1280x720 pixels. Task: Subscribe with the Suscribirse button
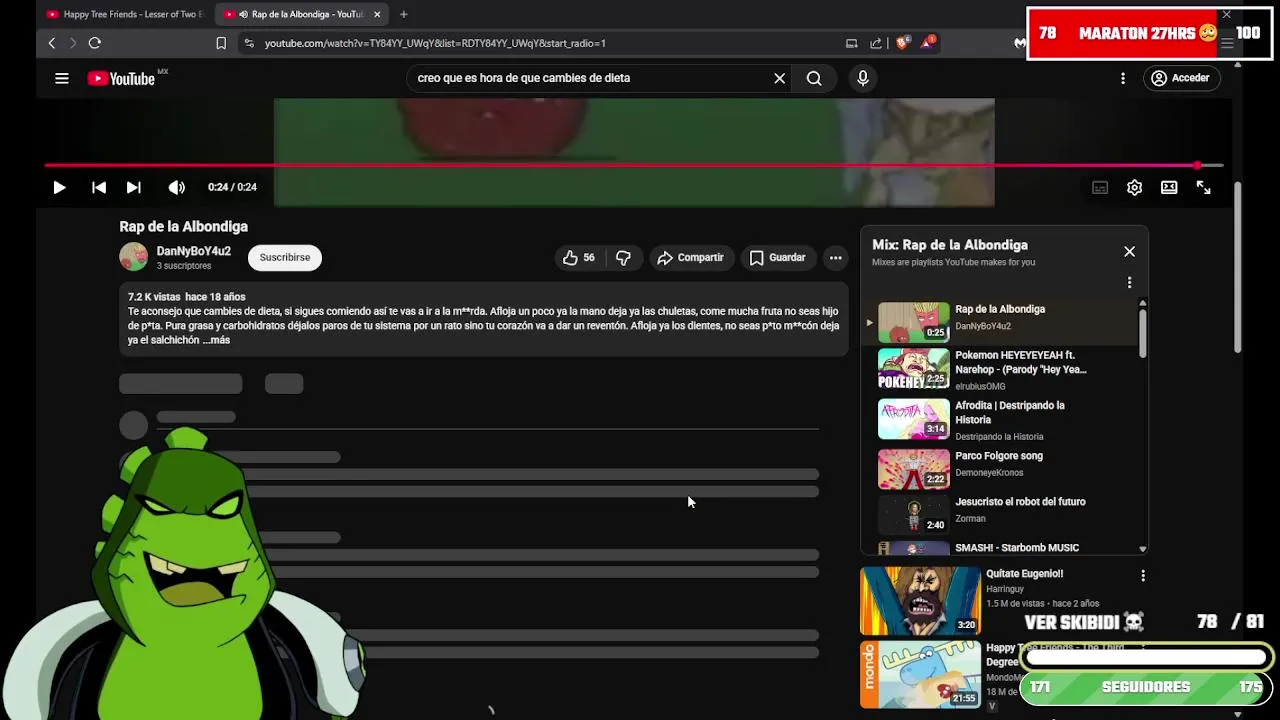click(285, 257)
